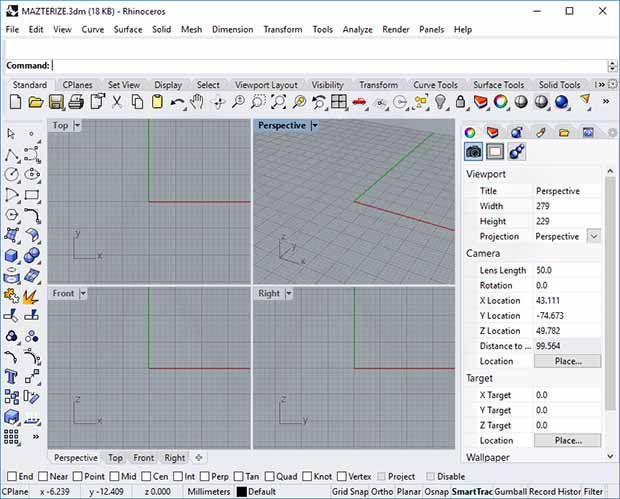Open the Front viewport dropdown arrow
This screenshot has height=499, width=620.
pyautogui.click(x=83, y=293)
